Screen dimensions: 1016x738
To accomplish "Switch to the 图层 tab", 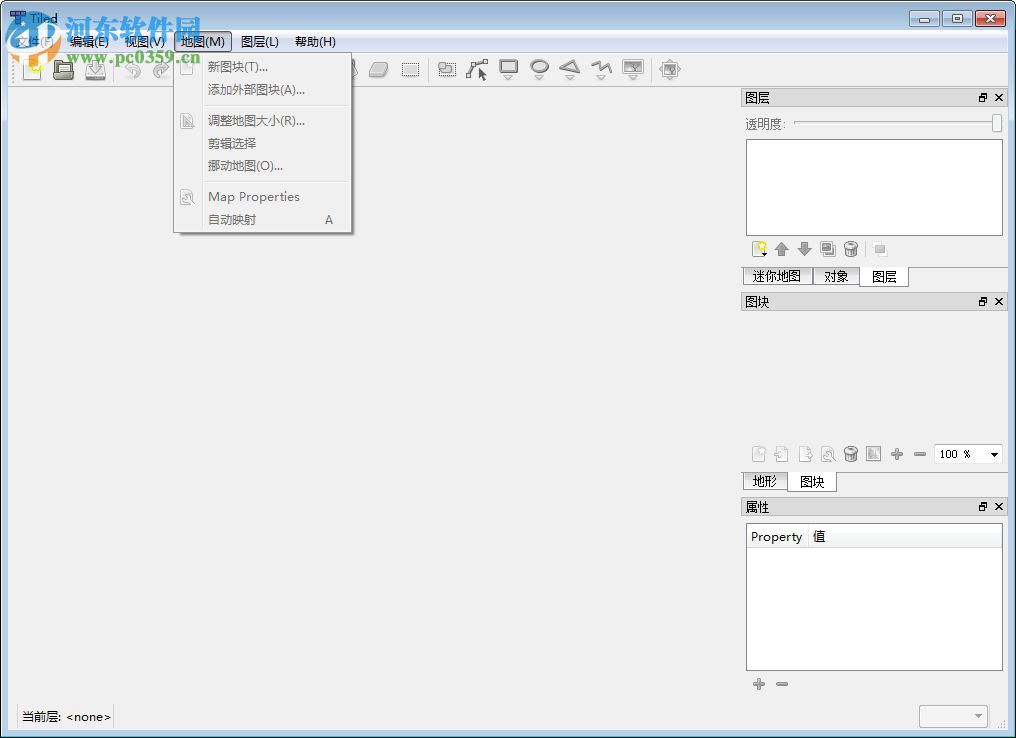I will click(x=884, y=277).
